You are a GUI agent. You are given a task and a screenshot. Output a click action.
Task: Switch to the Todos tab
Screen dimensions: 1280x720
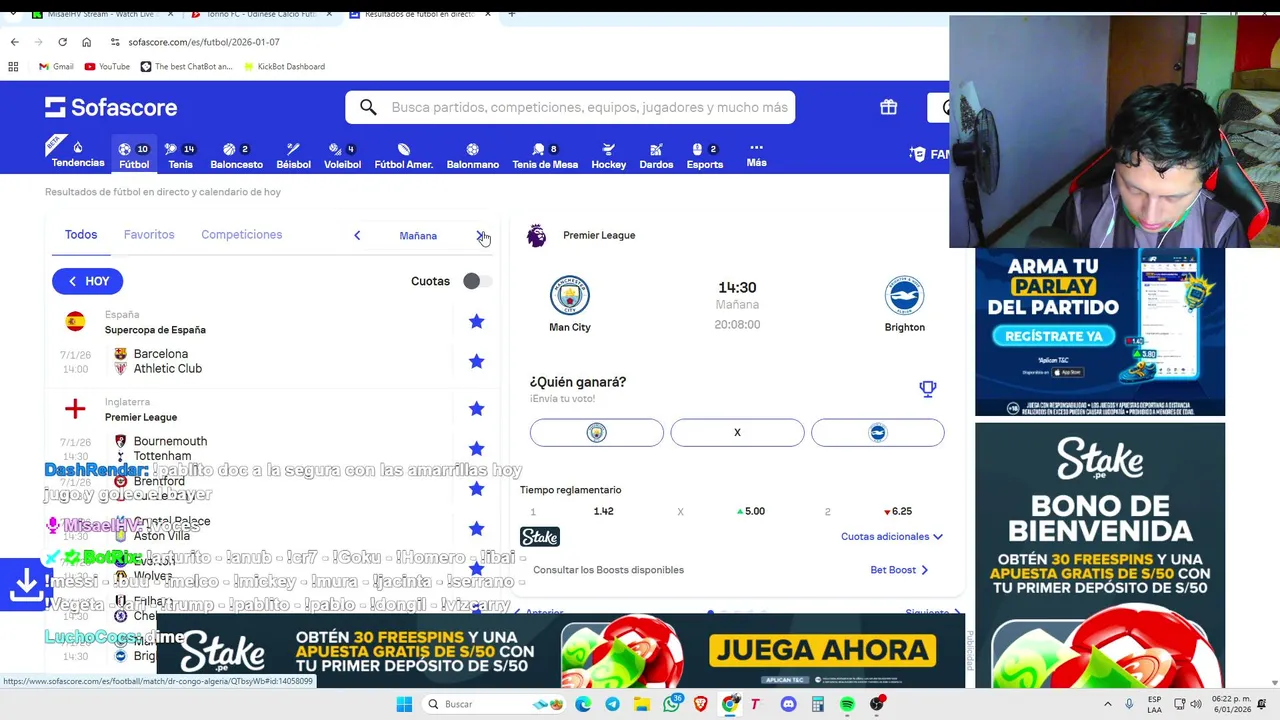coord(81,235)
